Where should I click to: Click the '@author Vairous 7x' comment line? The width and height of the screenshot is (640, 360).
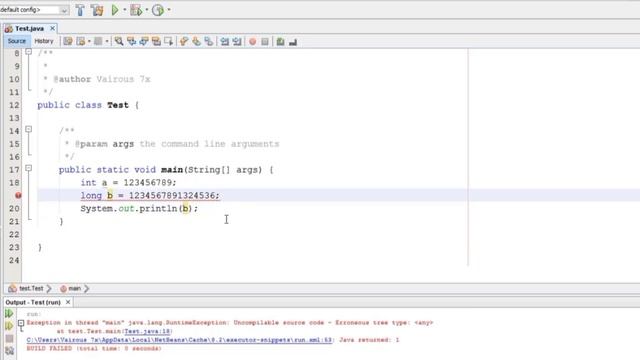click(97, 79)
